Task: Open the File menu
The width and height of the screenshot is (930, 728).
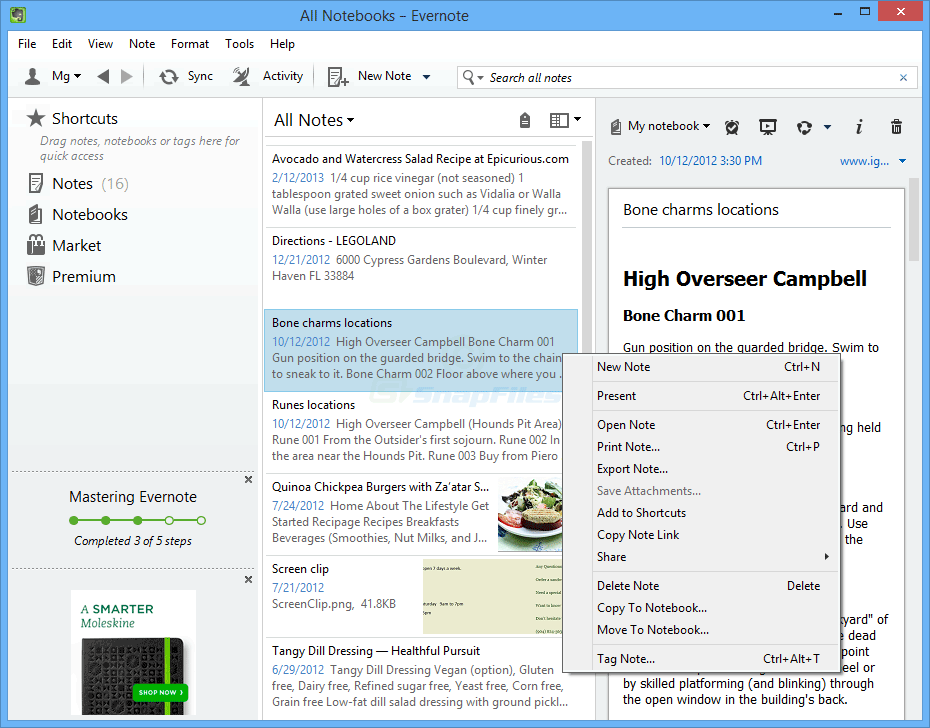Action: coord(27,44)
